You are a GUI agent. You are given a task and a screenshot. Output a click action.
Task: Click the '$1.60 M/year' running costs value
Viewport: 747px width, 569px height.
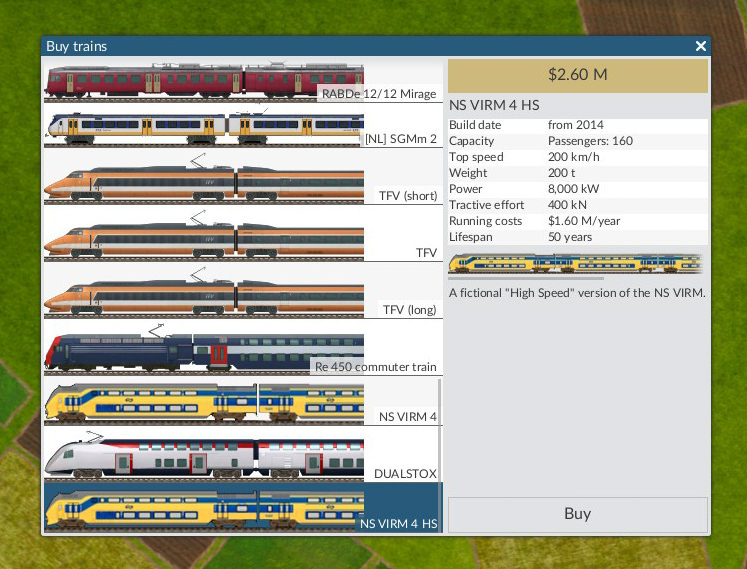584,221
